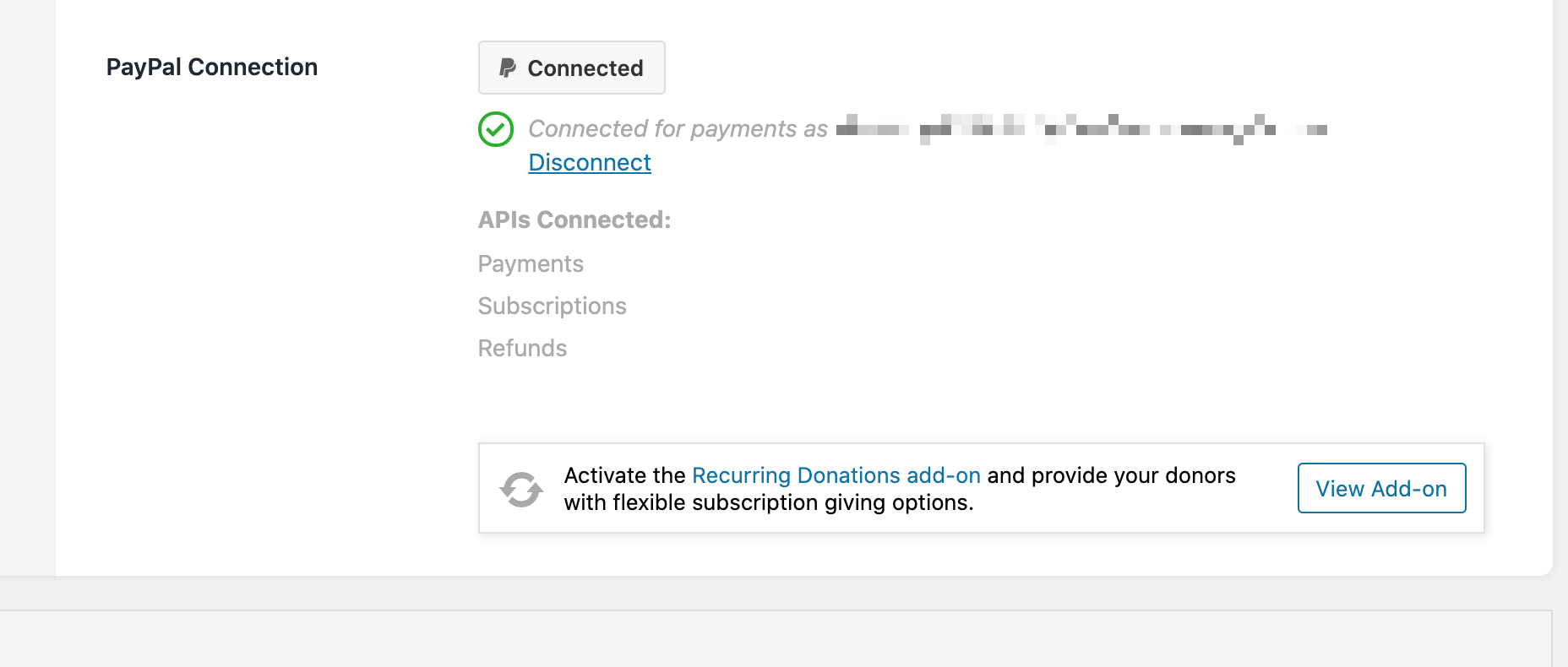
Task: Click the circular arrows icon in the banner
Action: coord(520,488)
